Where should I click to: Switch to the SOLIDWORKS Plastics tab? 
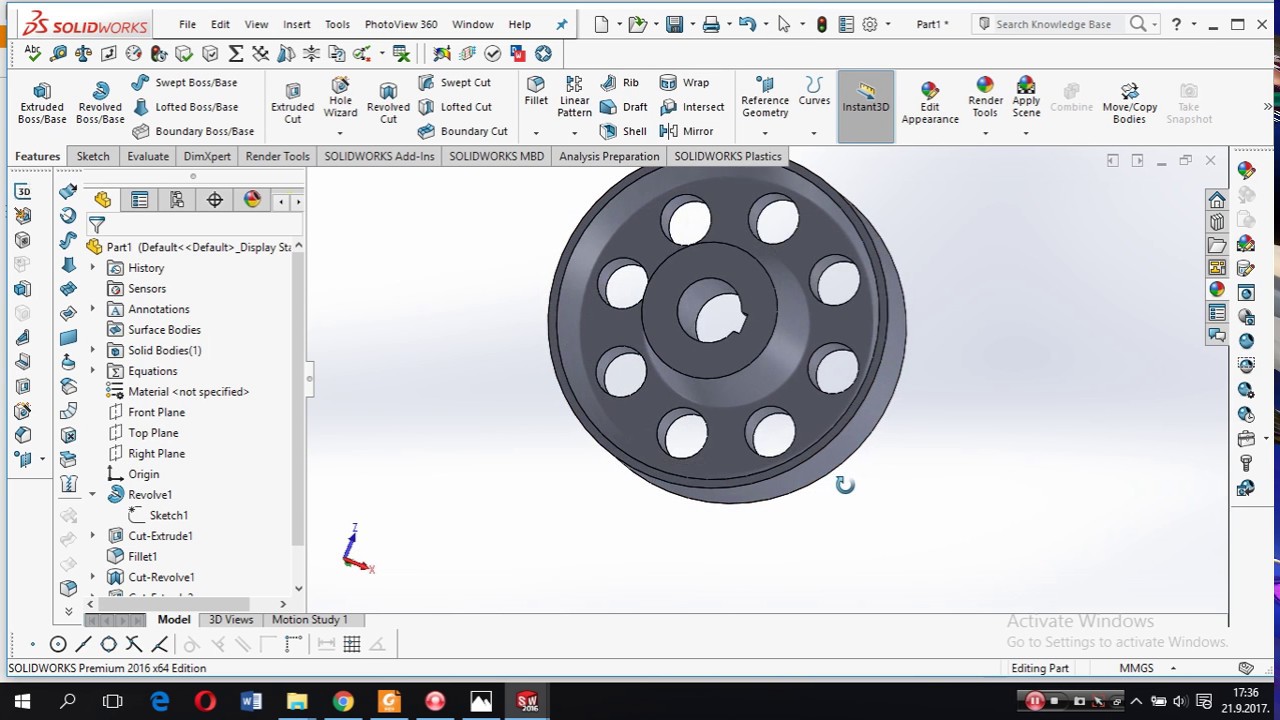tap(727, 156)
